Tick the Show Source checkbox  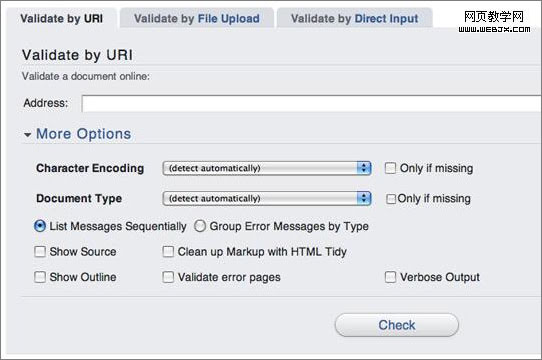[40, 251]
